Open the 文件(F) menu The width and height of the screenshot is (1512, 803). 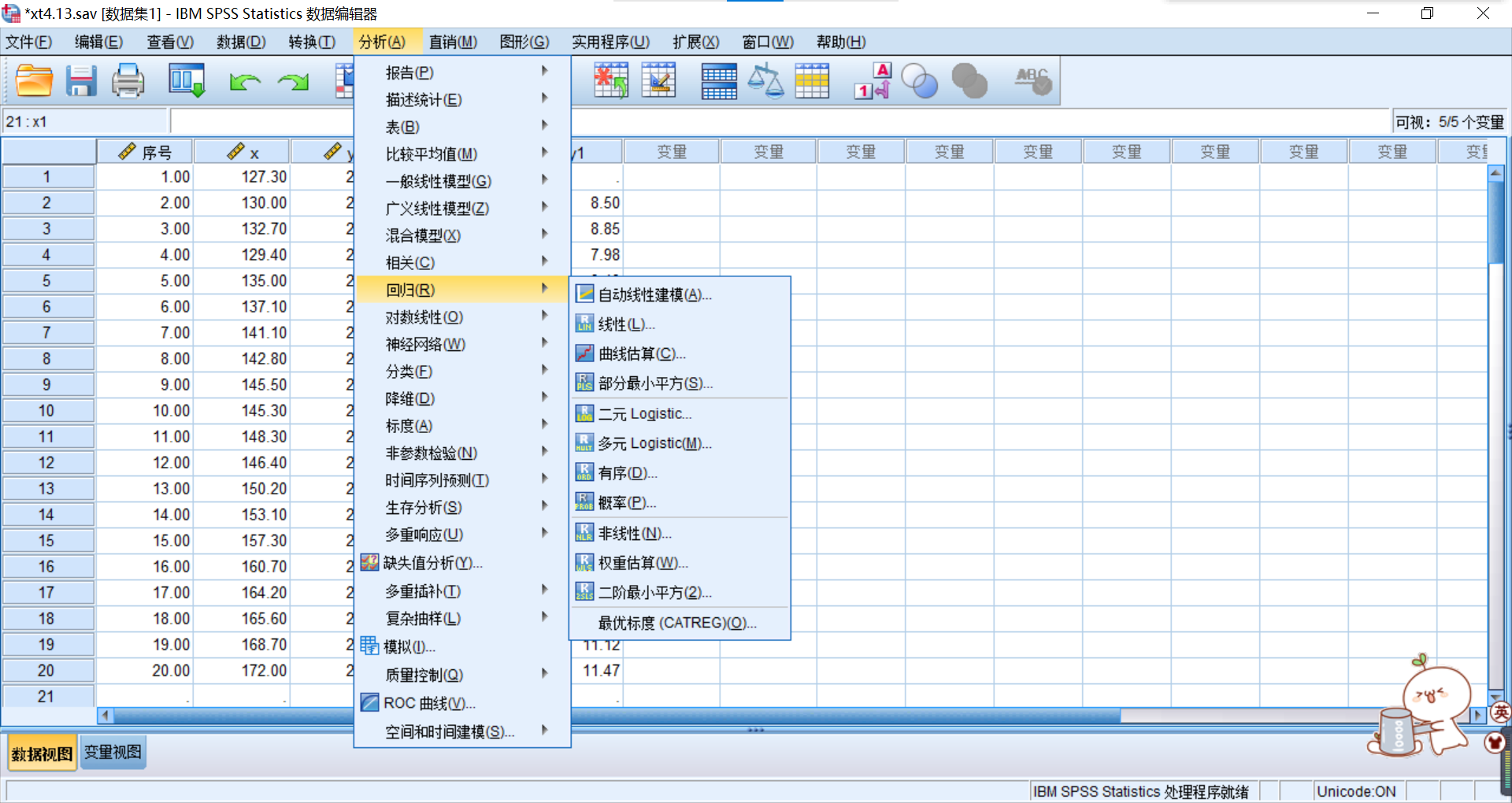click(x=29, y=42)
